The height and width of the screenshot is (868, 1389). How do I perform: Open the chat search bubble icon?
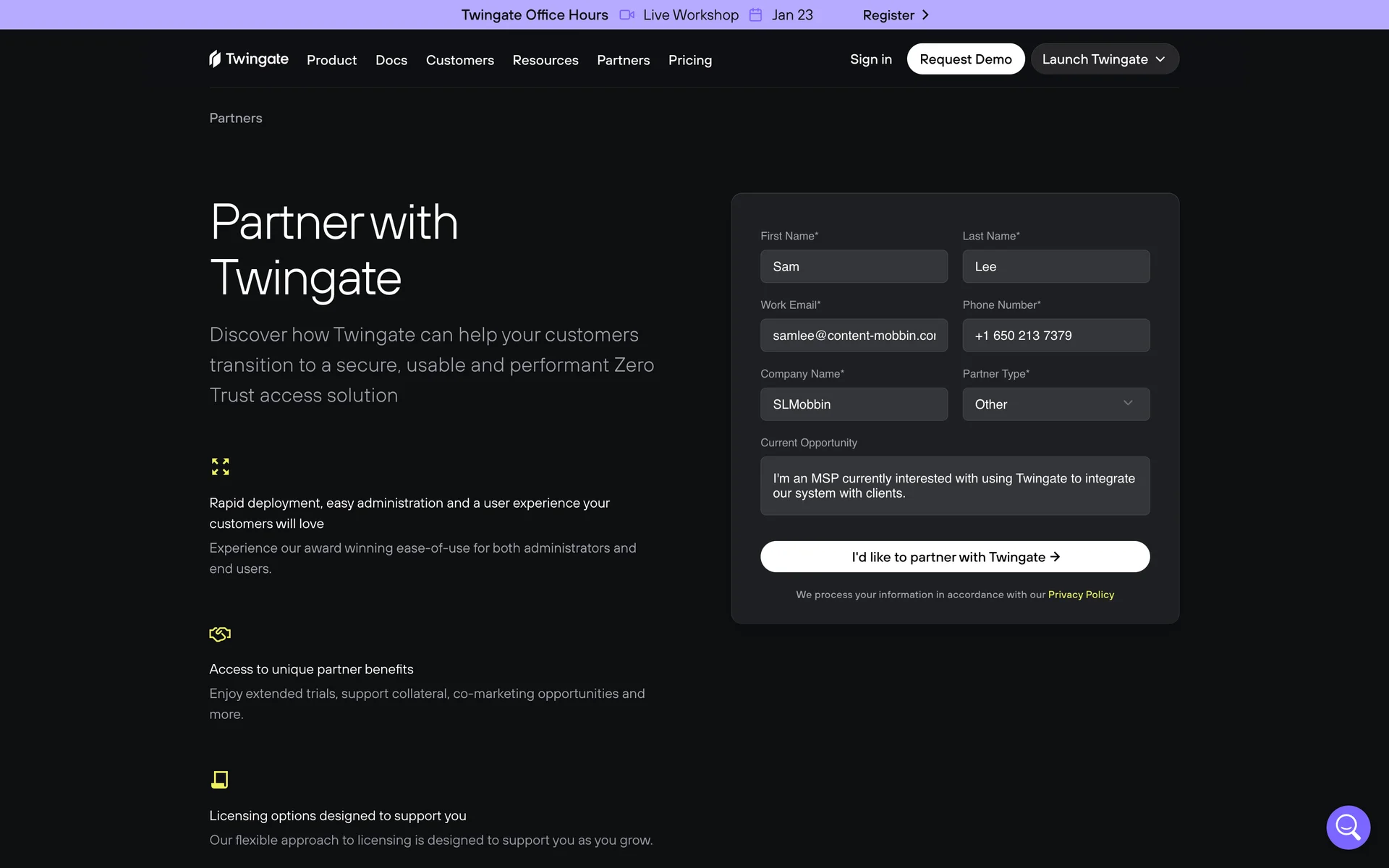pyautogui.click(x=1348, y=827)
